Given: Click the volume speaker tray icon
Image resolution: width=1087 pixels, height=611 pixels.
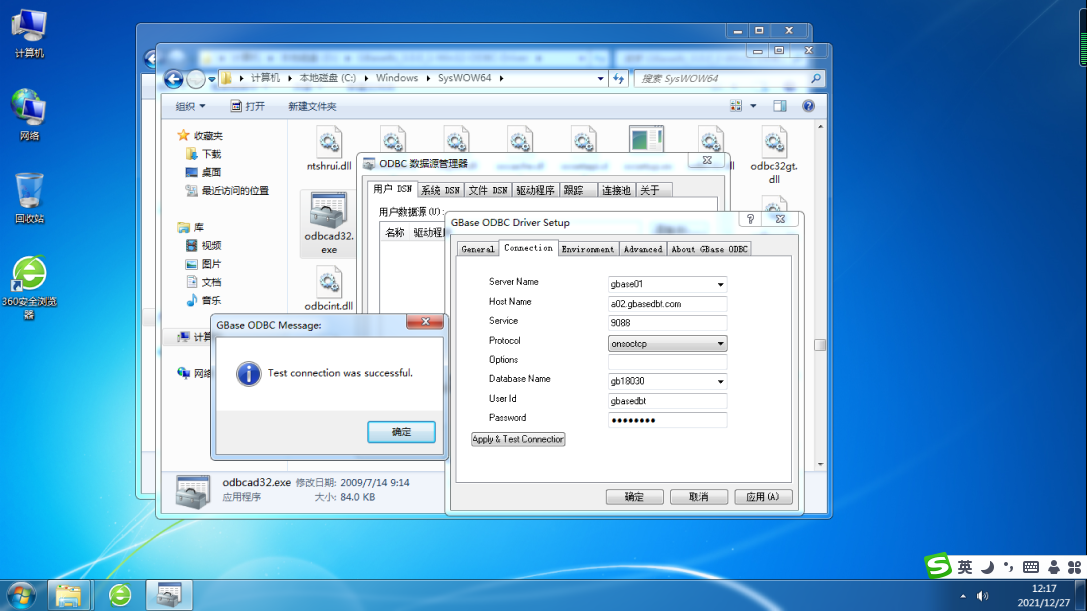Looking at the screenshot, I should 982,596.
